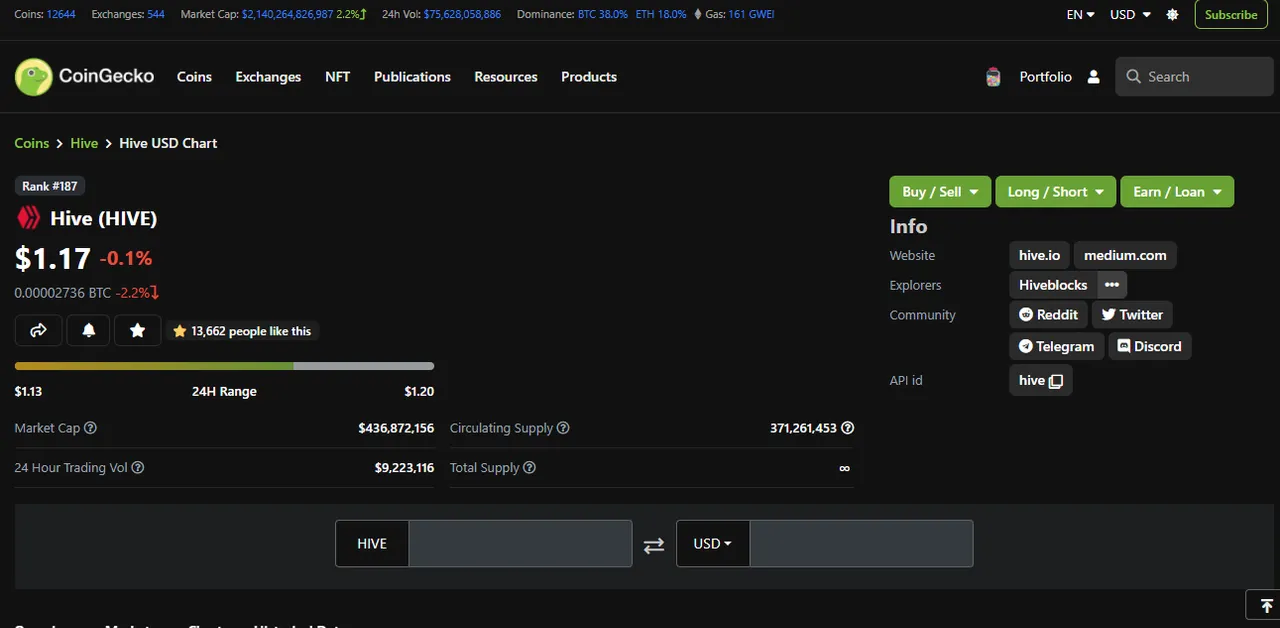Click the market cap value in top bar

(x=287, y=15)
